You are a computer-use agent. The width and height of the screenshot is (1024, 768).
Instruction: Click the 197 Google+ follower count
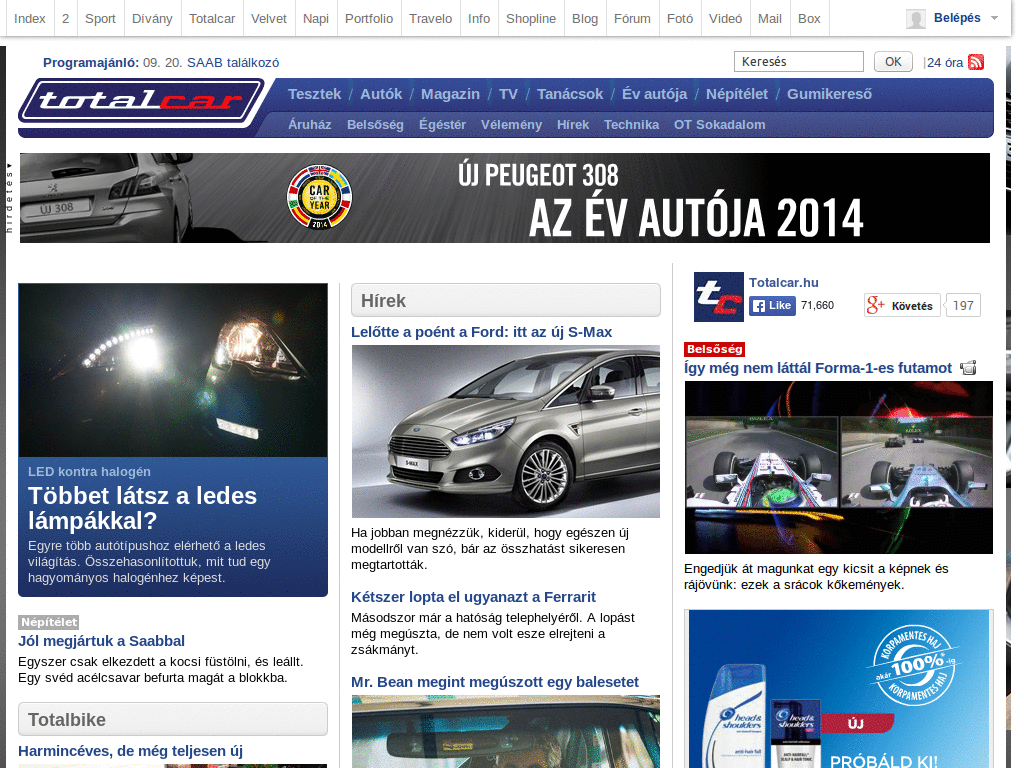[963, 306]
